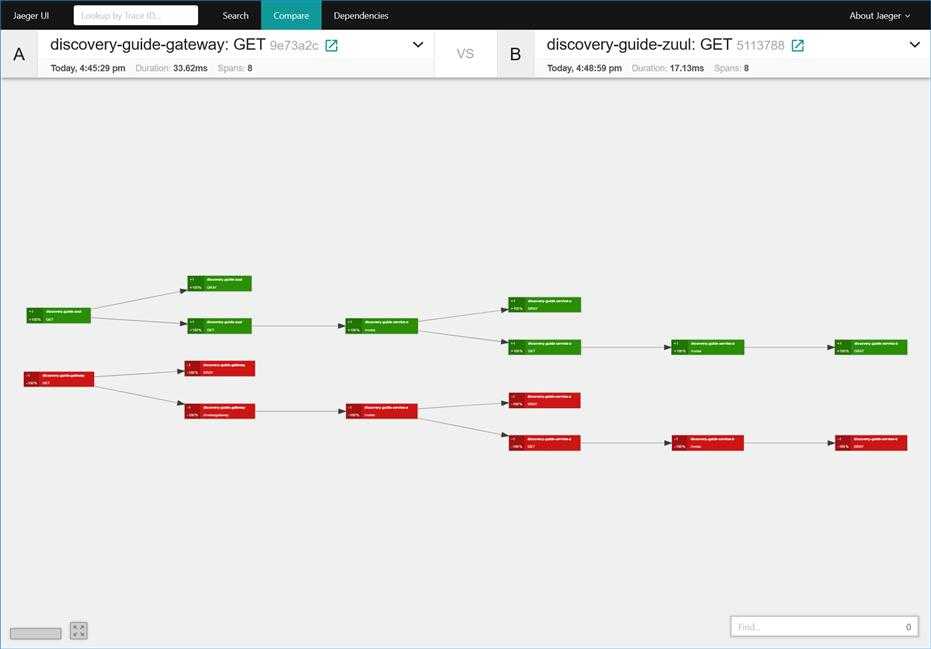This screenshot has height=649, width=931.
Task: Click trace B duration 17.13ms
Action: pos(687,68)
